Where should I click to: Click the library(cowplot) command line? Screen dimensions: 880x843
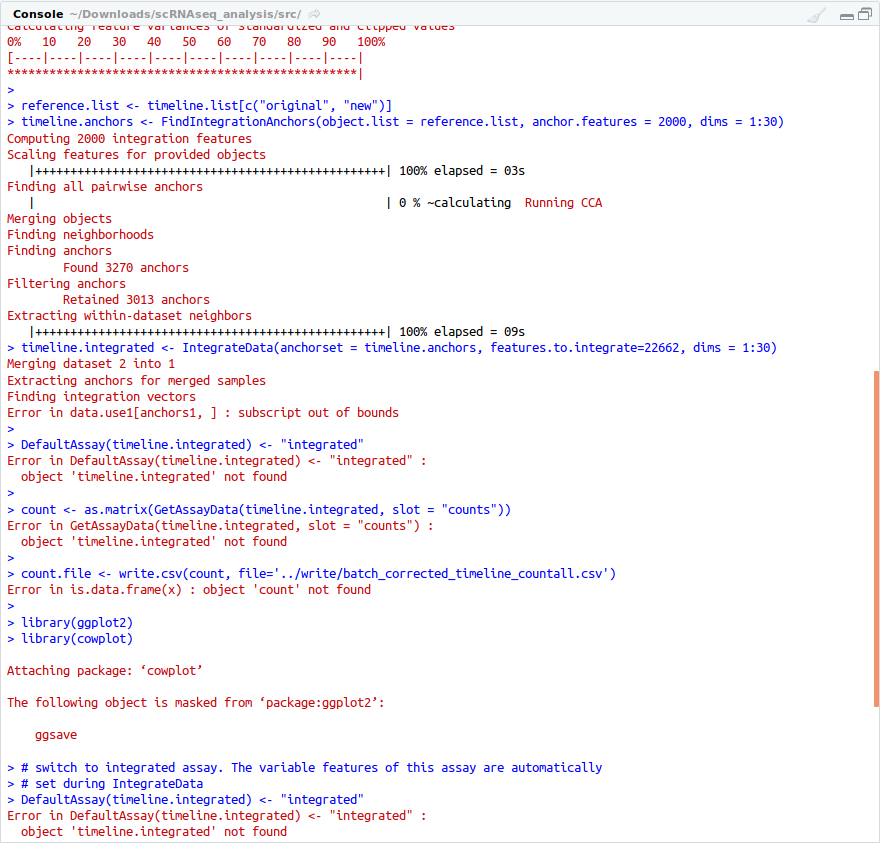pyautogui.click(x=70, y=638)
